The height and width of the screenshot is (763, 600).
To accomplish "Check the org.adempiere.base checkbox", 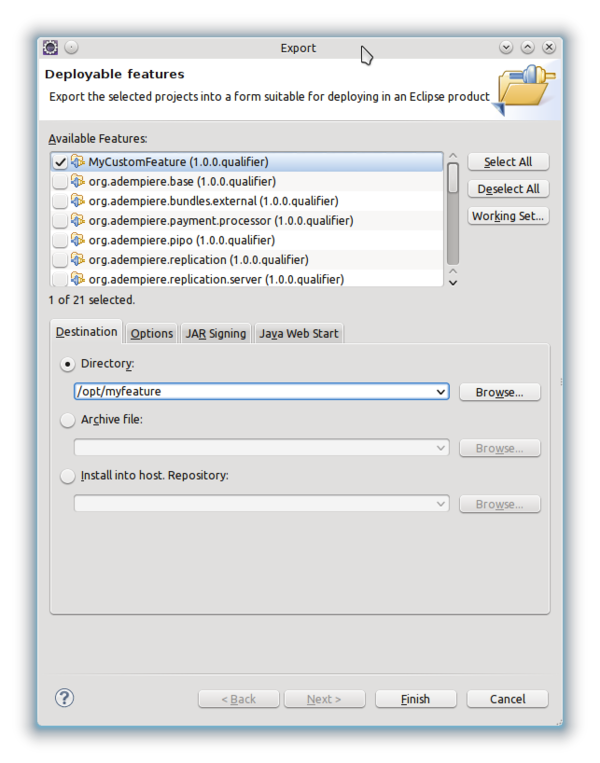I will coord(60,182).
